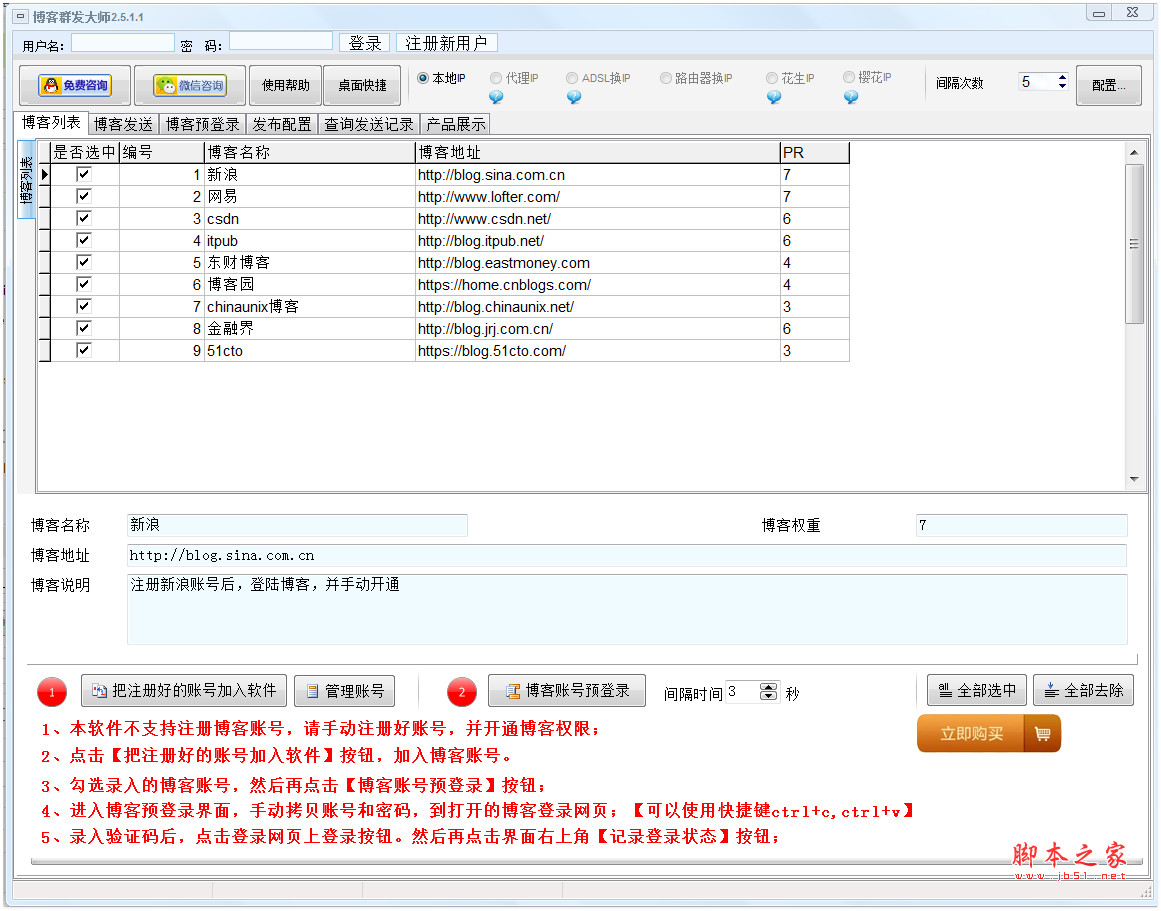Select the https://home.cnblogs.com/ cell
Viewport: 1161px width, 911px height.
(598, 284)
